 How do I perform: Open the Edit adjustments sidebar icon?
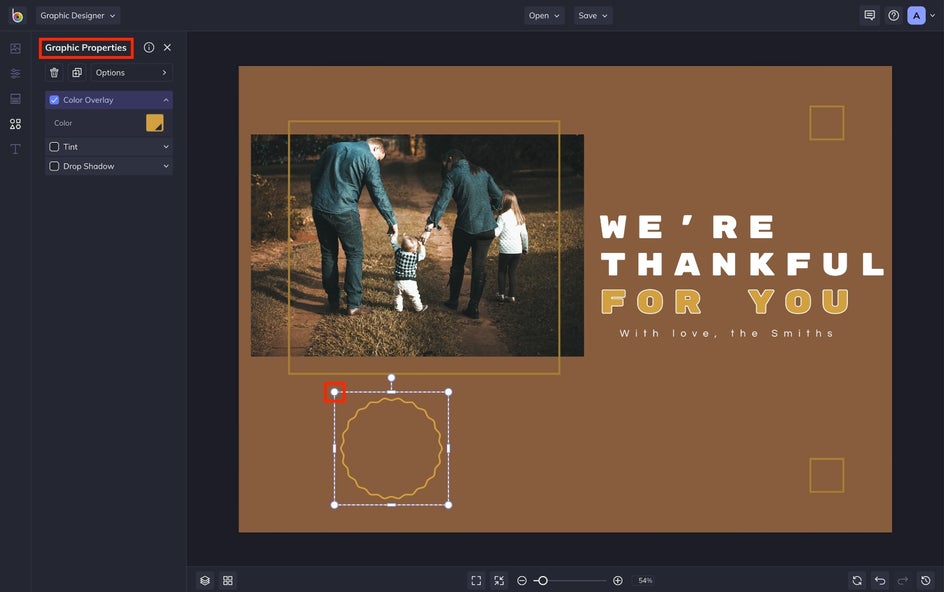(x=16, y=73)
